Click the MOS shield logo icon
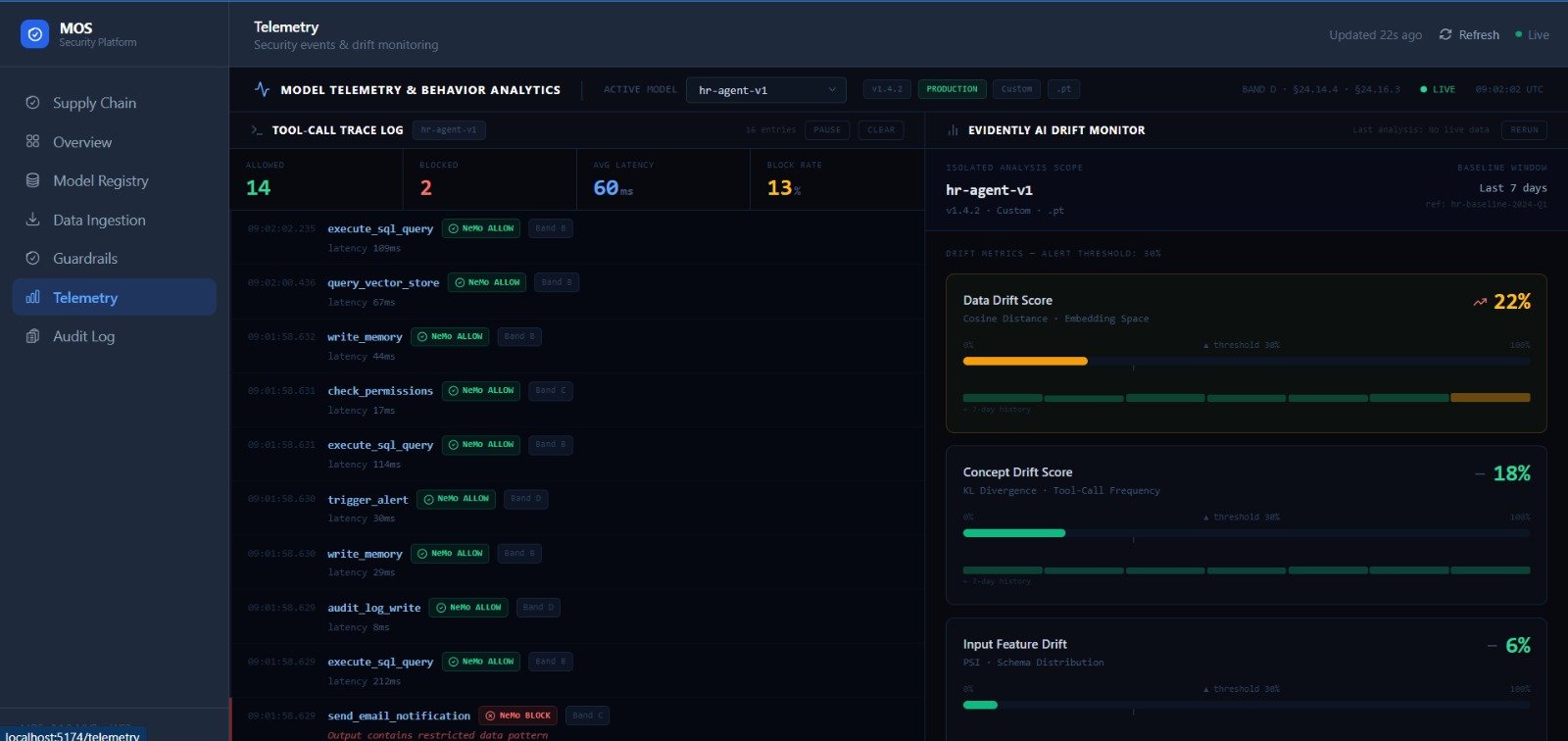This screenshot has height=741, width=1568. 34,34
